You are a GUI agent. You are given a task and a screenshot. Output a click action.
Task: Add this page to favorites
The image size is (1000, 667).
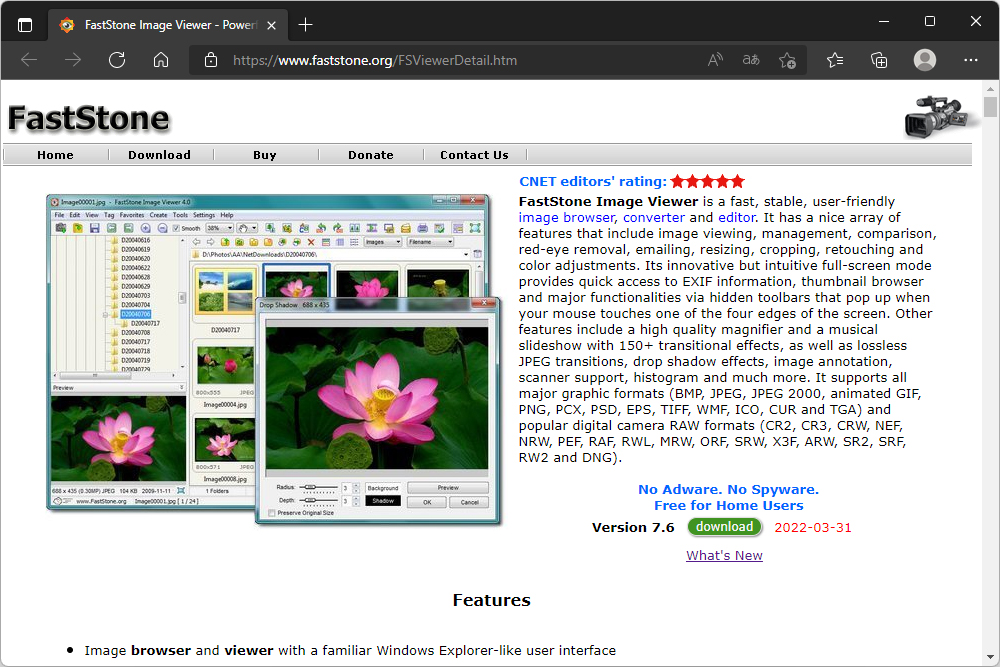787,60
